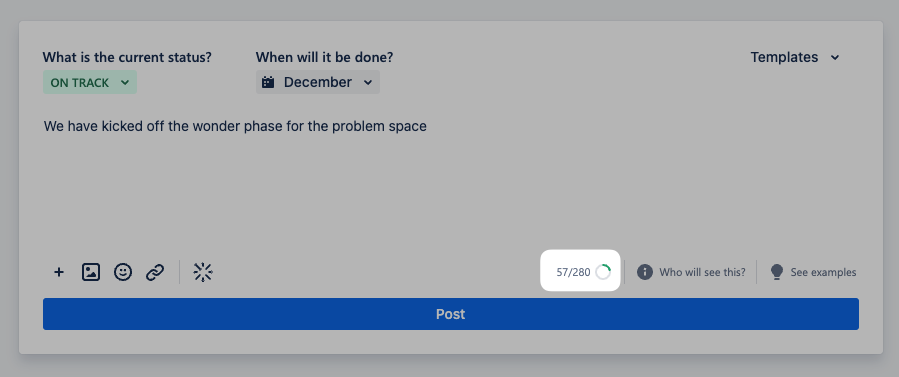
Task: Click the chevron inside ON TRACK badge
Action: point(124,83)
